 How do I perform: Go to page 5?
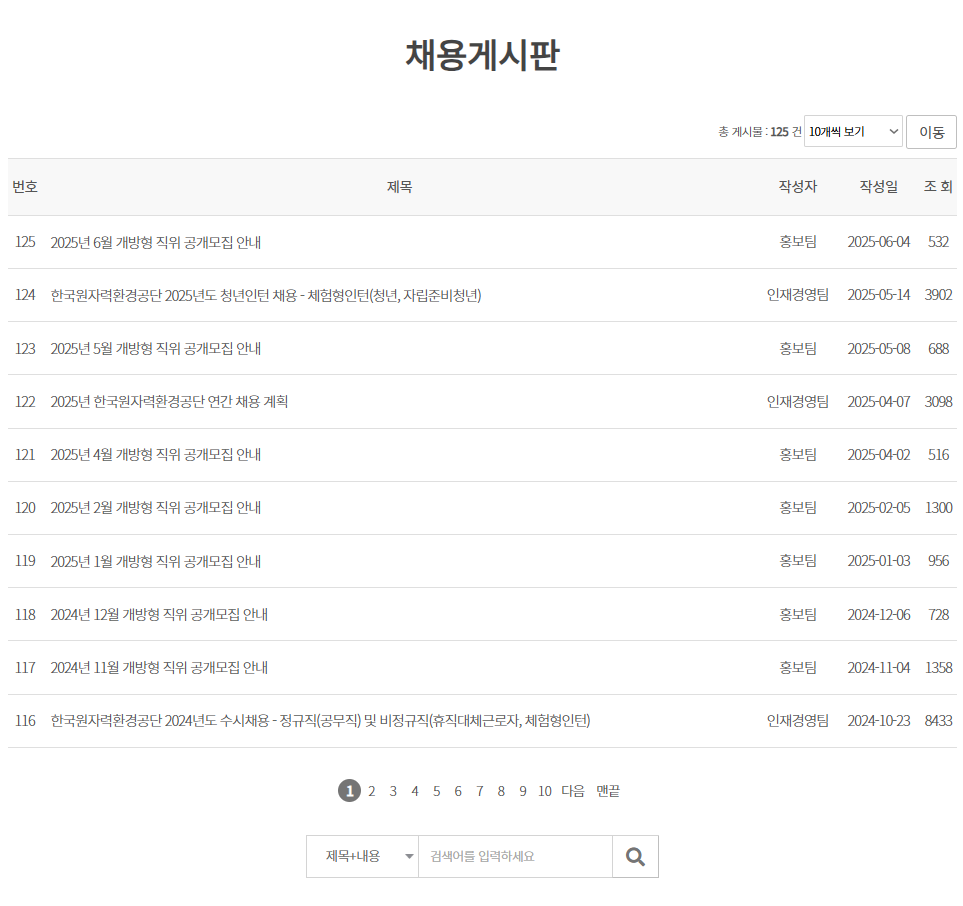tap(437, 791)
